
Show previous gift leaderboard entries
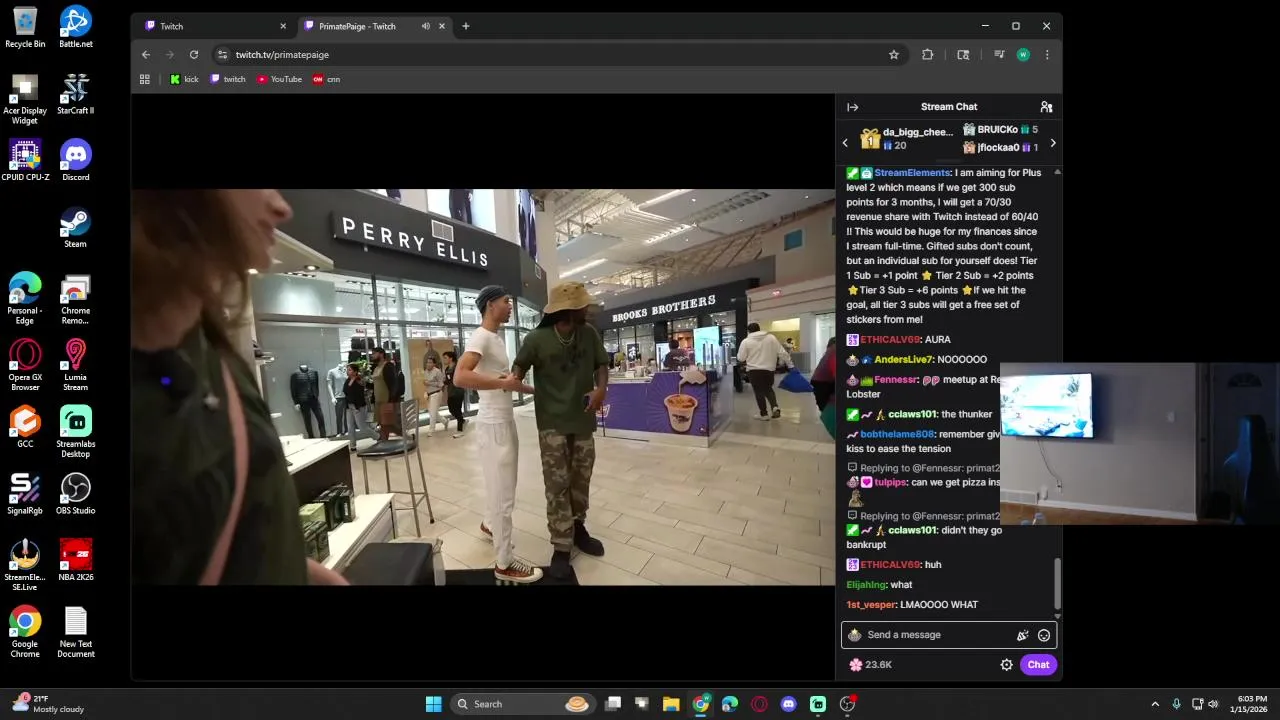(845, 143)
